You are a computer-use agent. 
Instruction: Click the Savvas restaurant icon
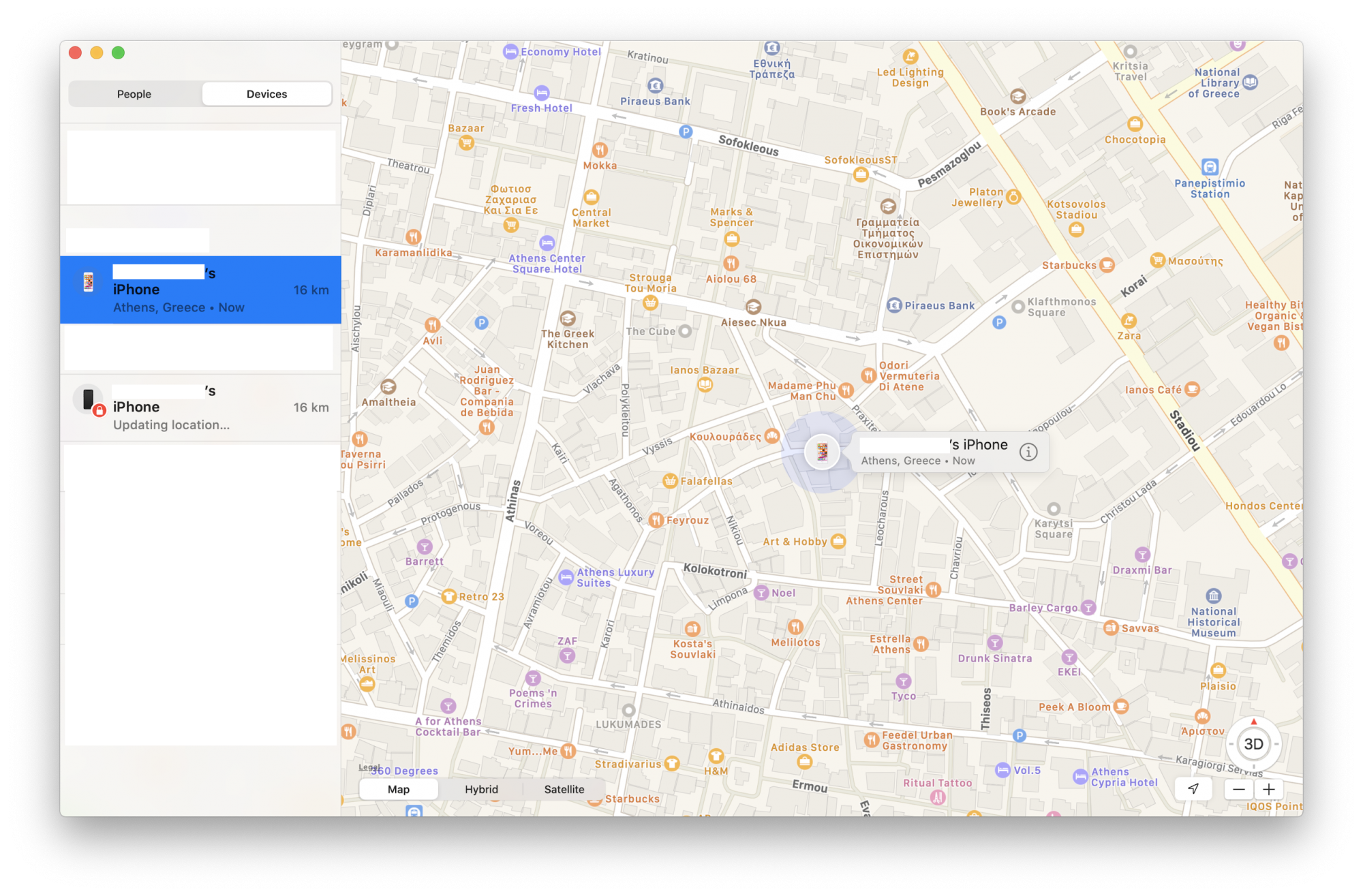point(1111,628)
